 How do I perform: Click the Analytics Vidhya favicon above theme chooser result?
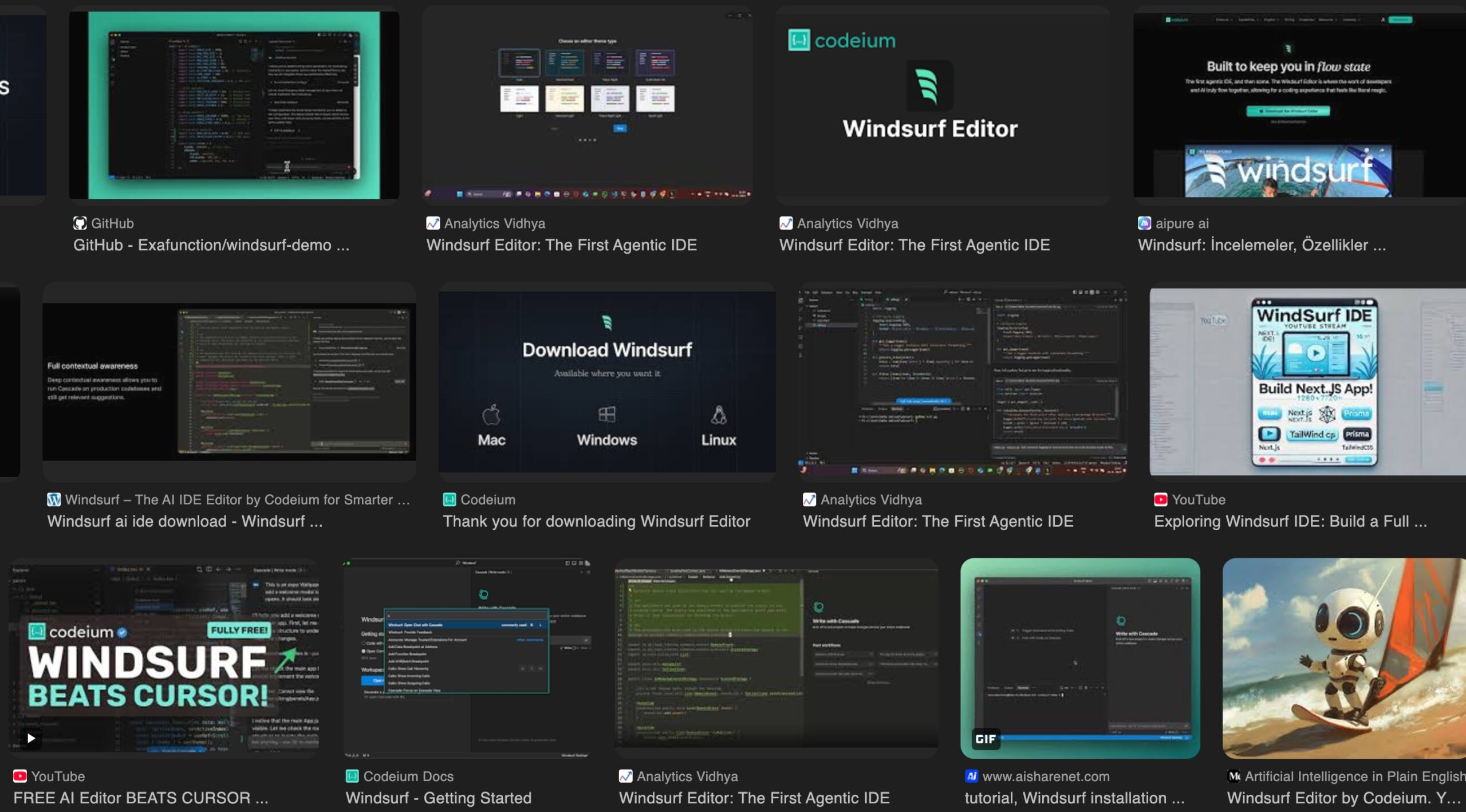[433, 223]
